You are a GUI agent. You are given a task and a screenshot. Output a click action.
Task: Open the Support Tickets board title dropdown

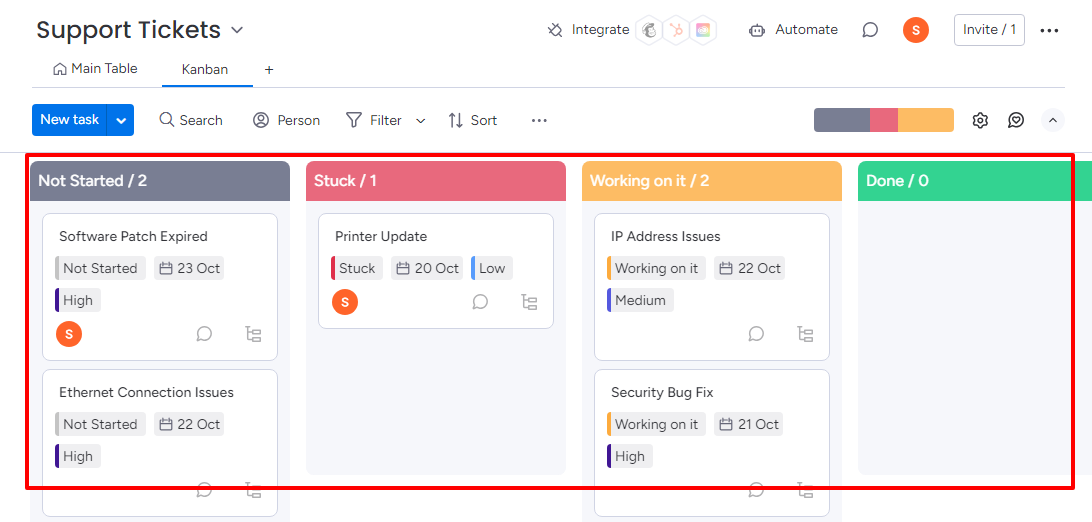[x=237, y=30]
